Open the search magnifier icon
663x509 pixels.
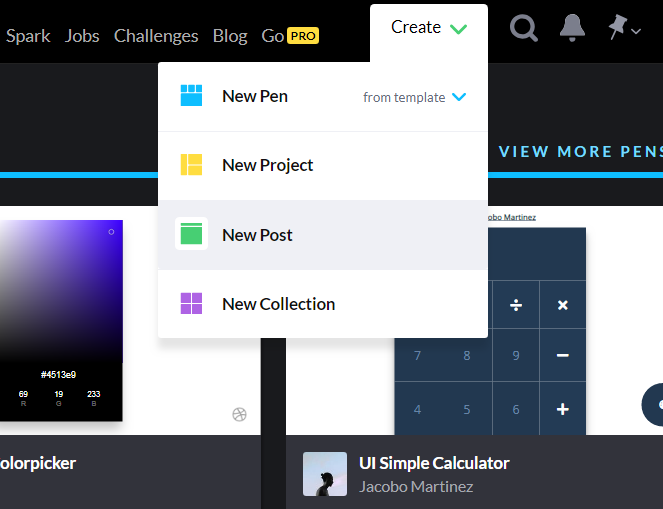(x=523, y=29)
